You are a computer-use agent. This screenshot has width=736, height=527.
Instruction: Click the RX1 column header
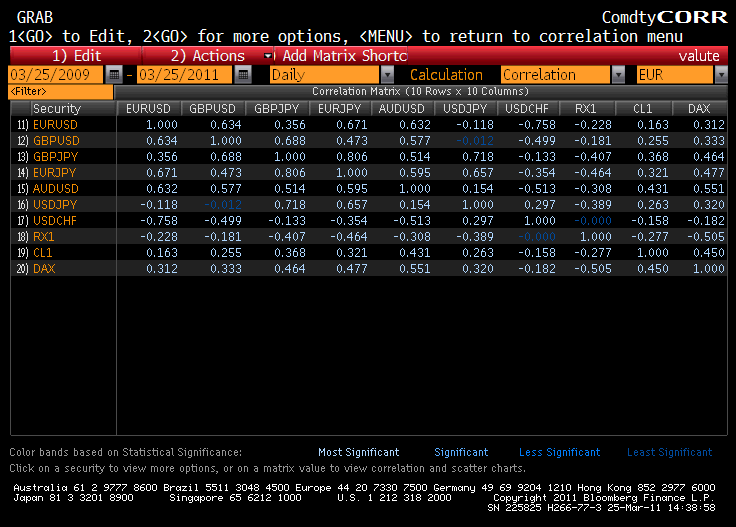pos(586,108)
